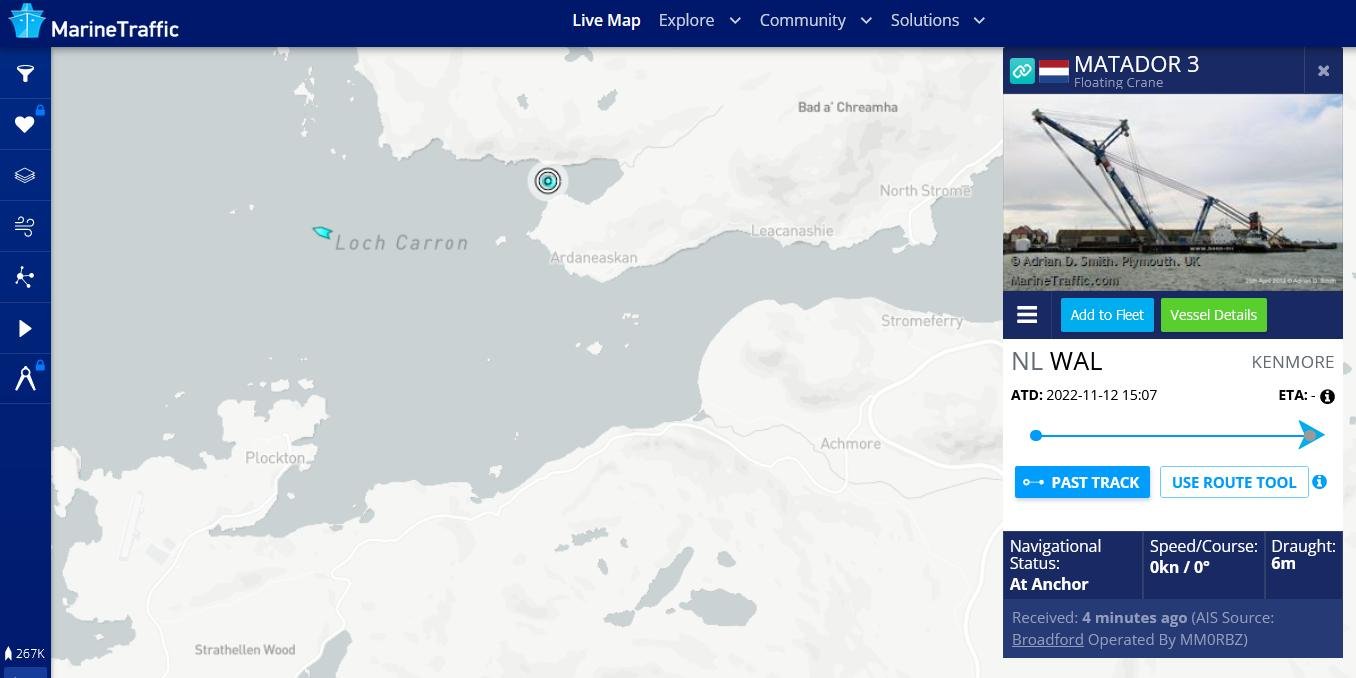Open the map layers panel

pos(25,176)
